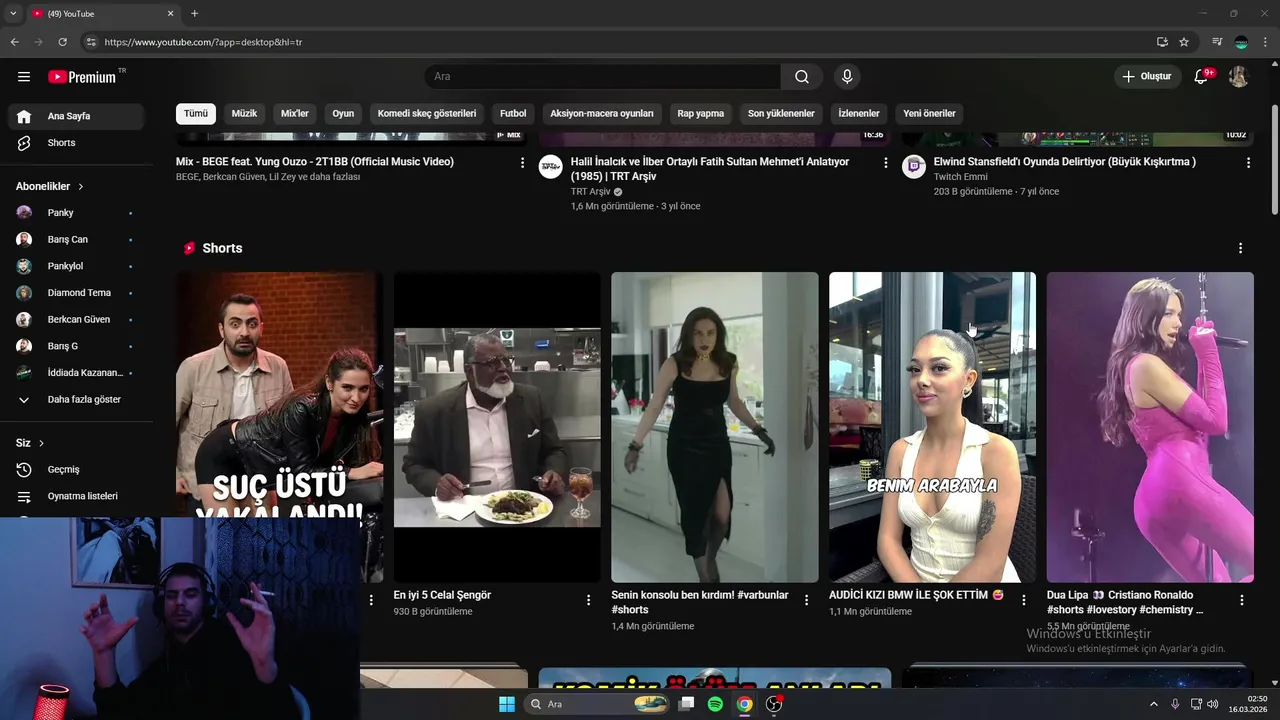Open options for Halil İnalcık video
The image size is (1280, 720).
[885, 162]
